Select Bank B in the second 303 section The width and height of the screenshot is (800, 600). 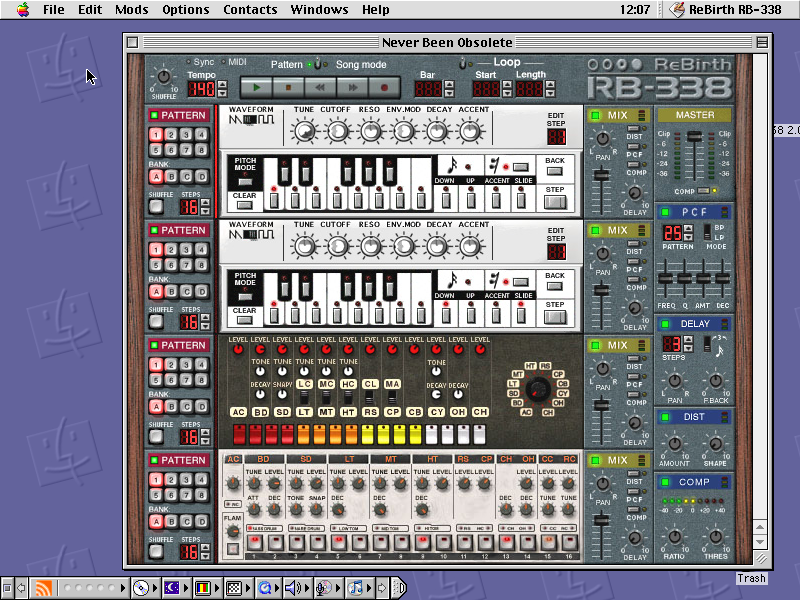(x=171, y=292)
